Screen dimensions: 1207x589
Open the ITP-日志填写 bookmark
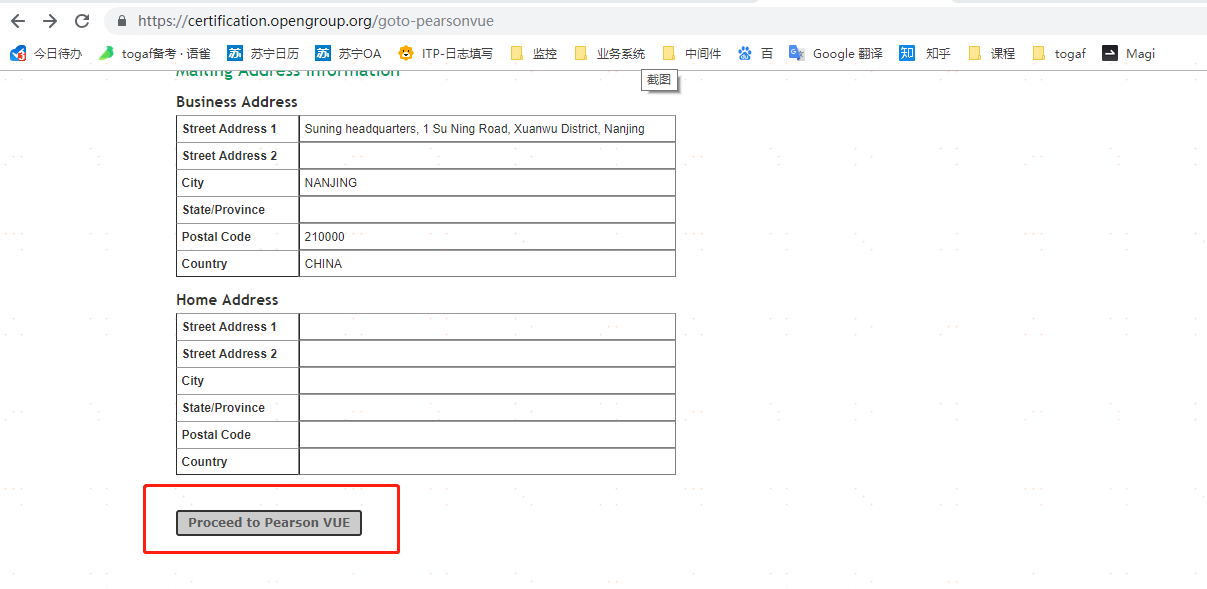445,54
